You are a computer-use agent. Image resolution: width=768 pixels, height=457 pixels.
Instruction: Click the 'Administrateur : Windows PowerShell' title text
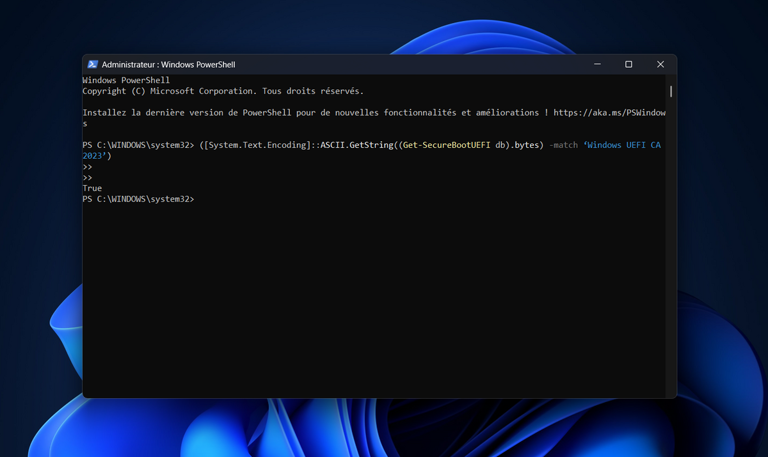coord(168,64)
